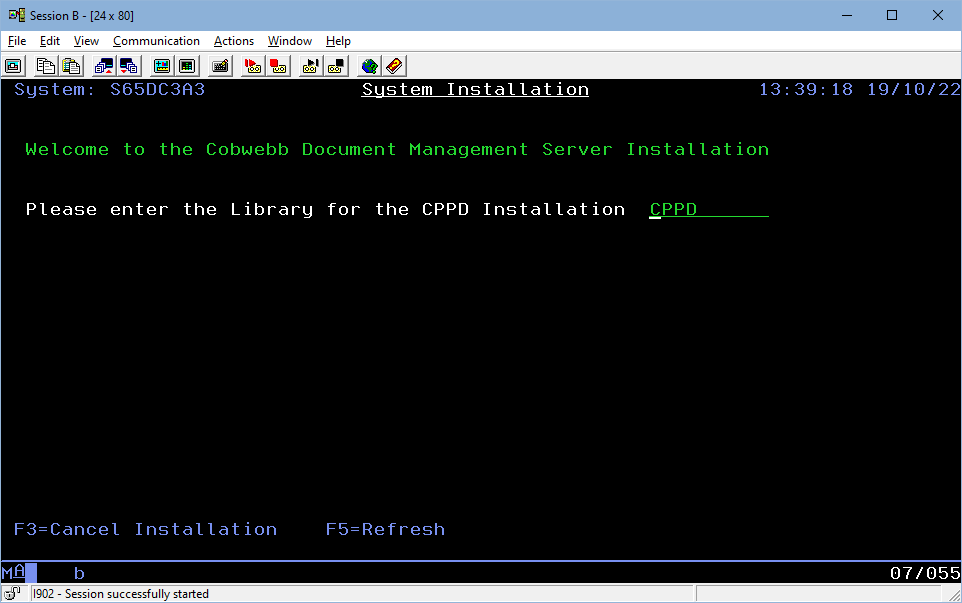Close the Session B window
962x603 pixels.
click(x=937, y=15)
